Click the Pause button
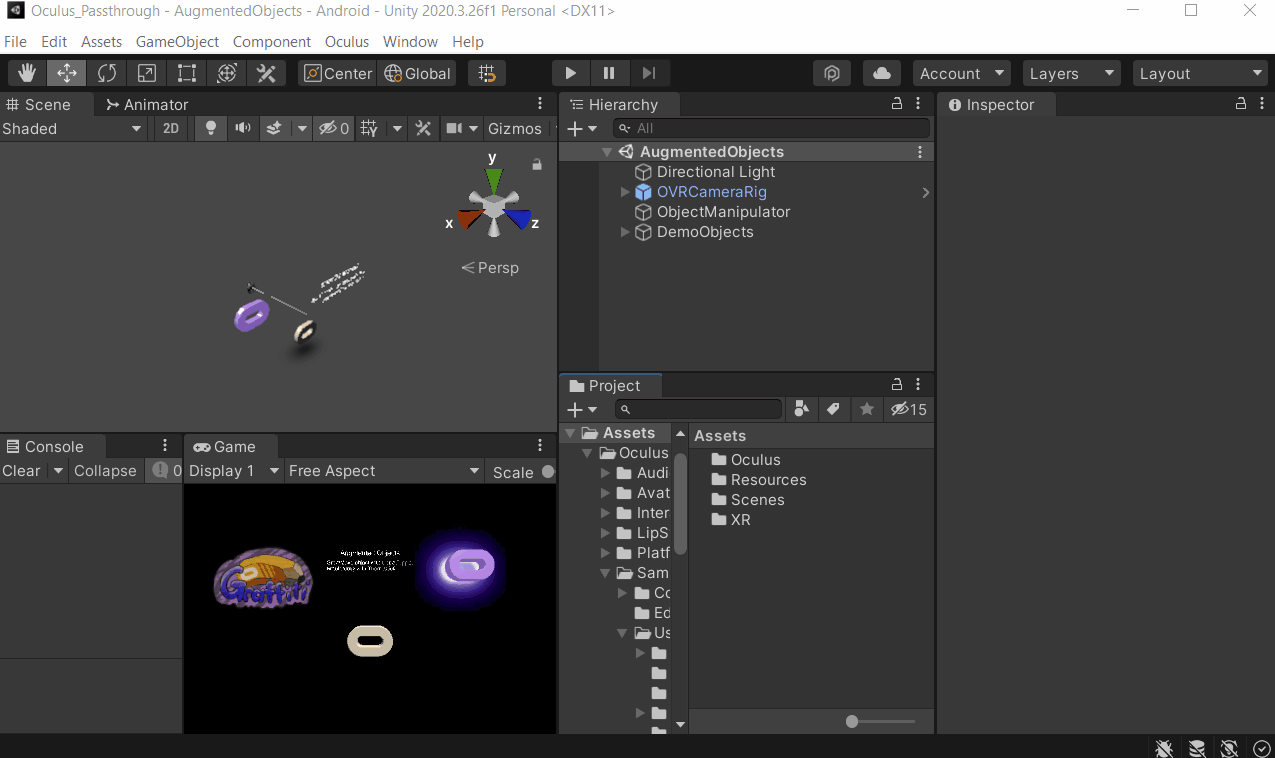The width and height of the screenshot is (1275, 758). [609, 73]
